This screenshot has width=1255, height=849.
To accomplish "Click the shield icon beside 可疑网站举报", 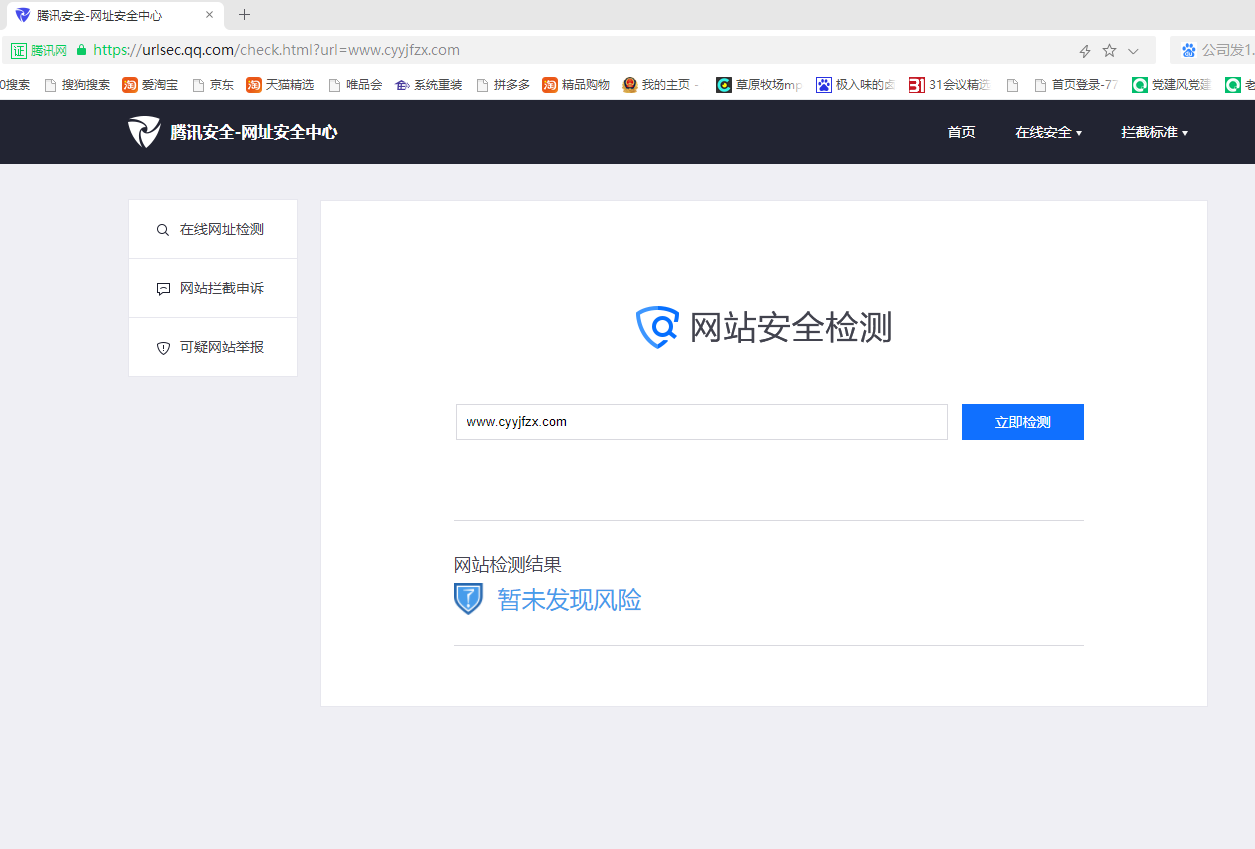I will (x=163, y=348).
